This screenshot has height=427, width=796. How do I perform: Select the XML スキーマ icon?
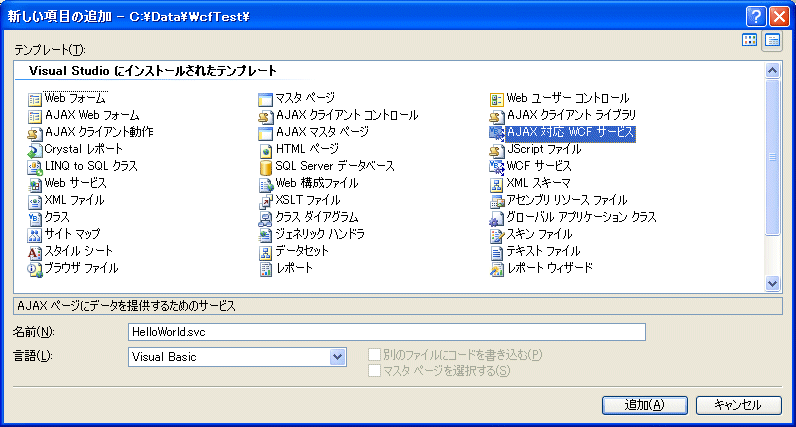pos(496,185)
